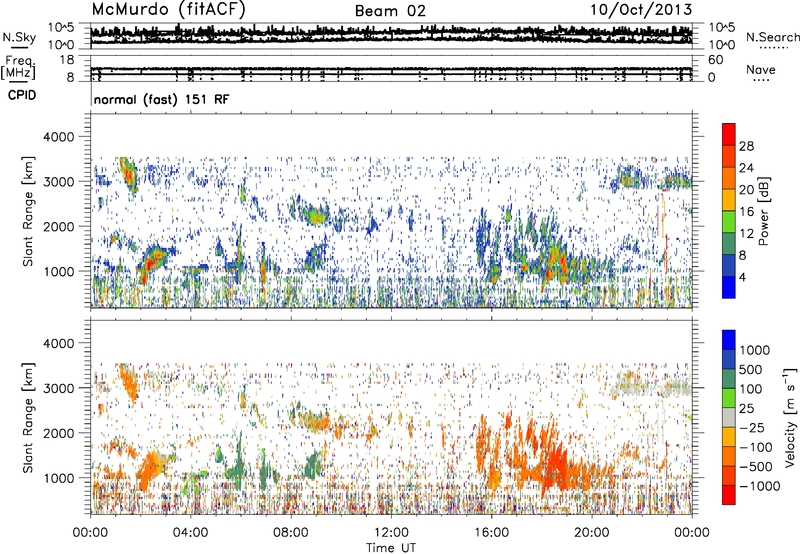Click the 16:00 time tick label

[491, 533]
